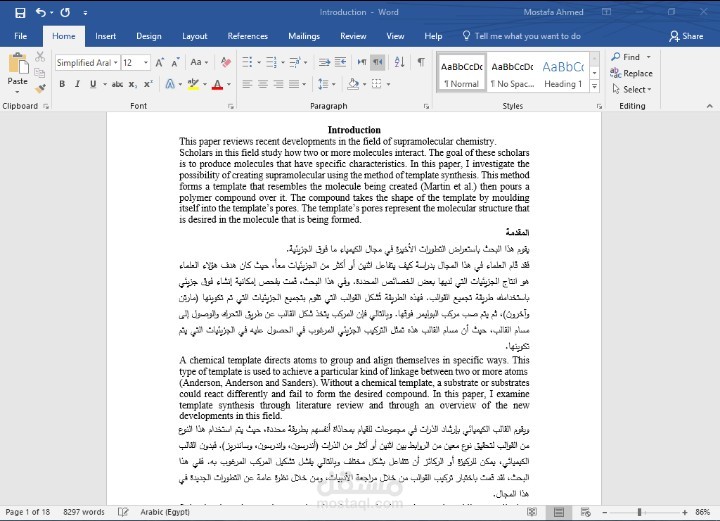Align text left
This screenshot has height=521, width=720.
tap(247, 84)
